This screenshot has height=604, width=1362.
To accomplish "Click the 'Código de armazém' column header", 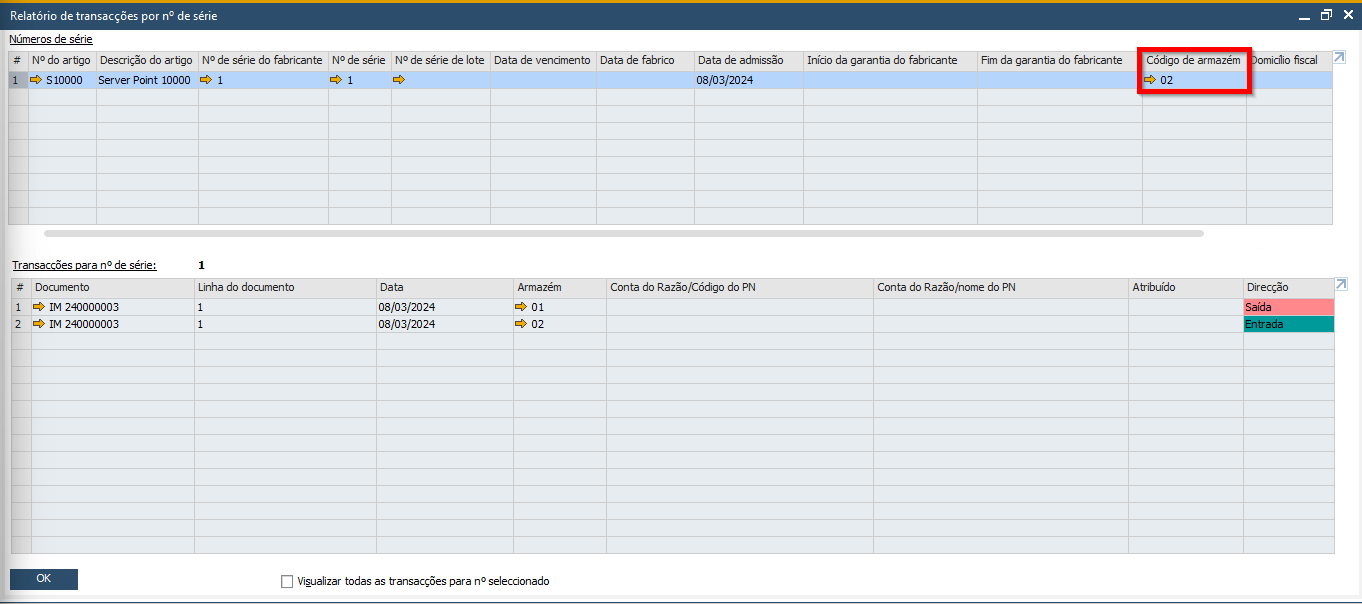I will pos(1193,60).
